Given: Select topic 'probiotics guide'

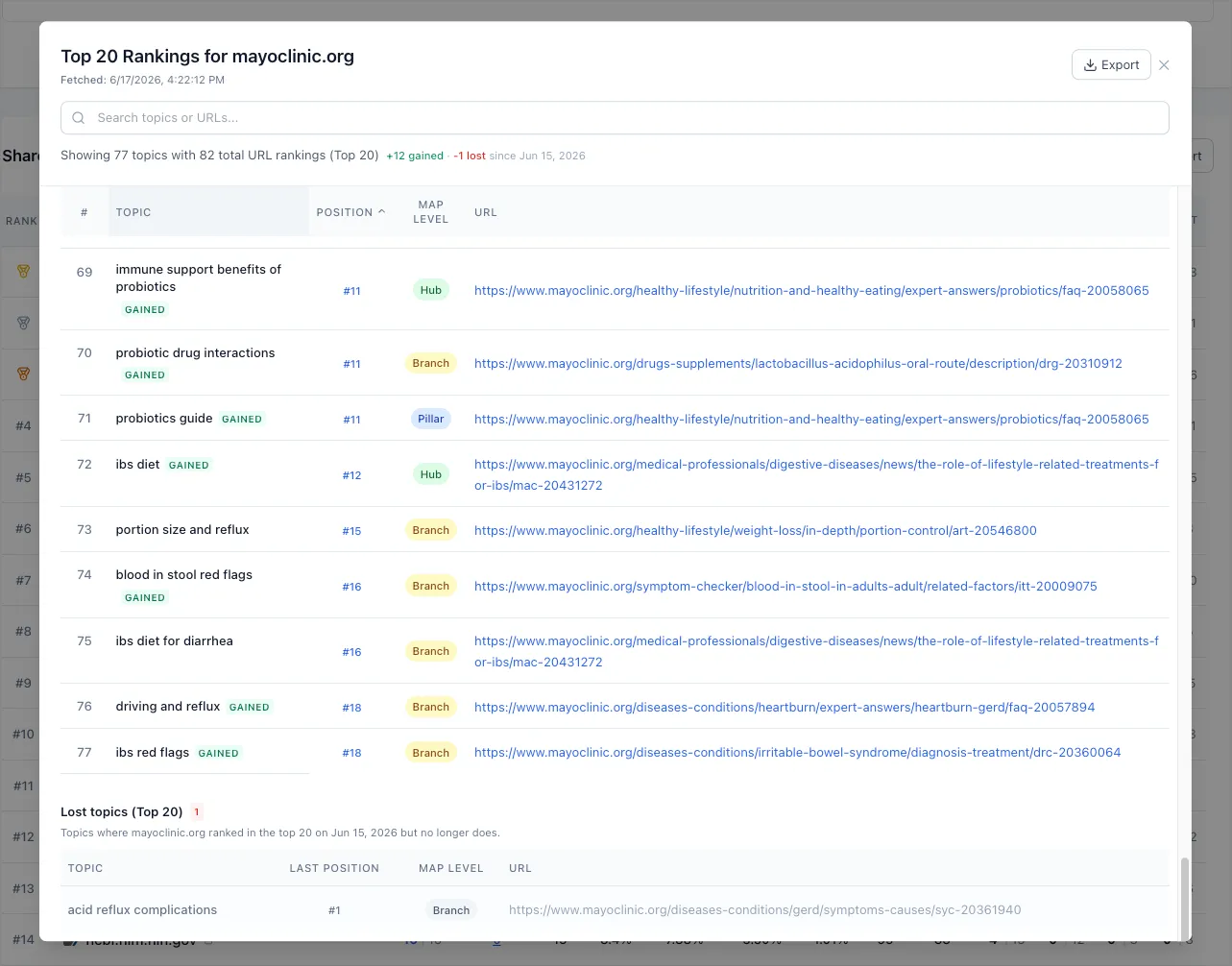Looking at the screenshot, I should 164,418.
